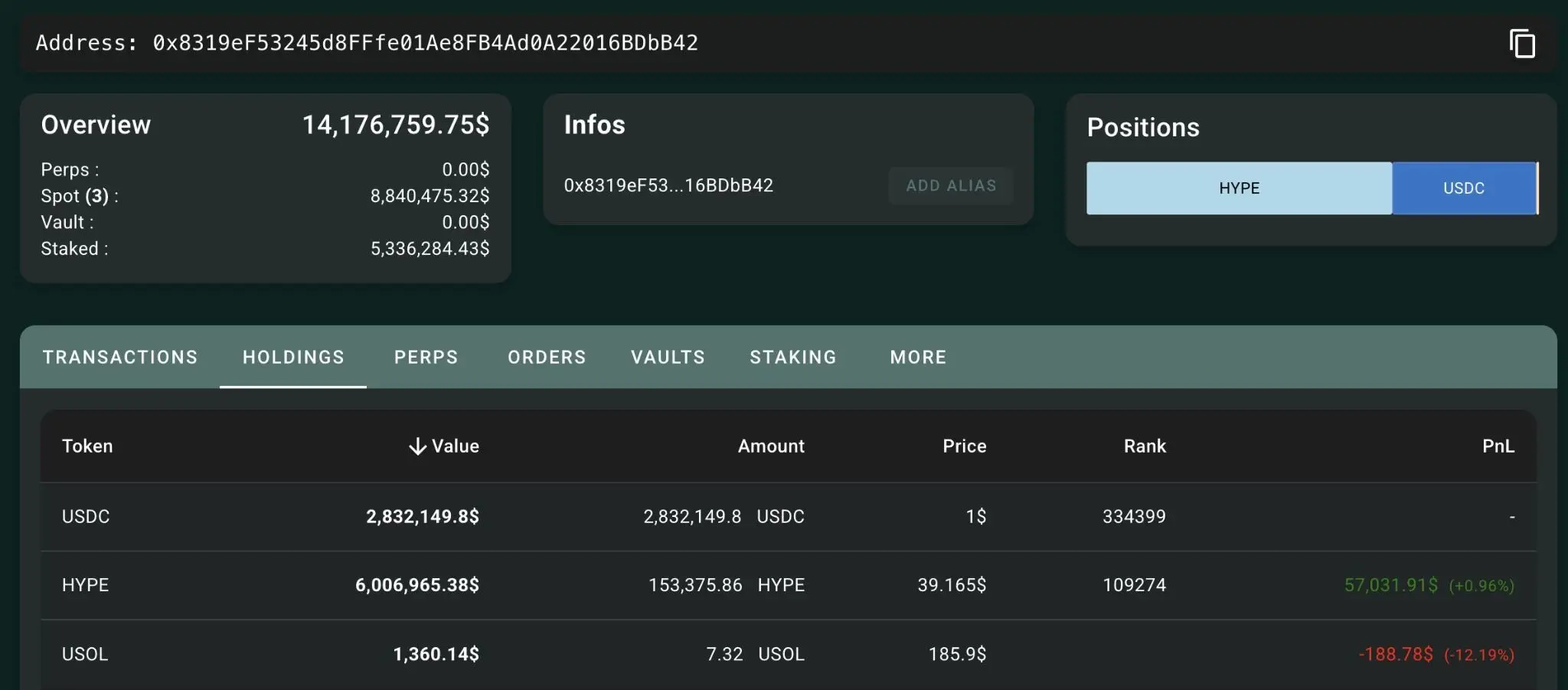The image size is (1568, 690).
Task: Open the shortened address 0x8319eF53...16BDbB42 link
Action: pyautogui.click(x=668, y=185)
